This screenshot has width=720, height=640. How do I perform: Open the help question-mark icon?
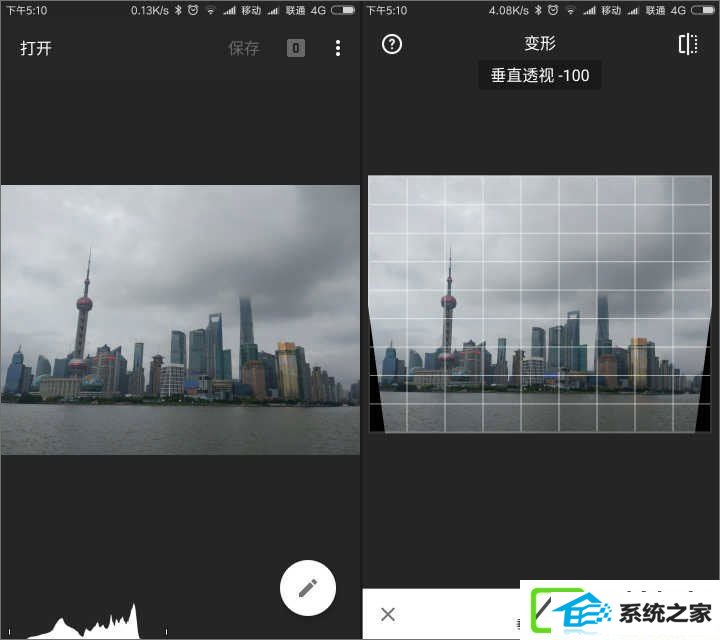coord(392,45)
